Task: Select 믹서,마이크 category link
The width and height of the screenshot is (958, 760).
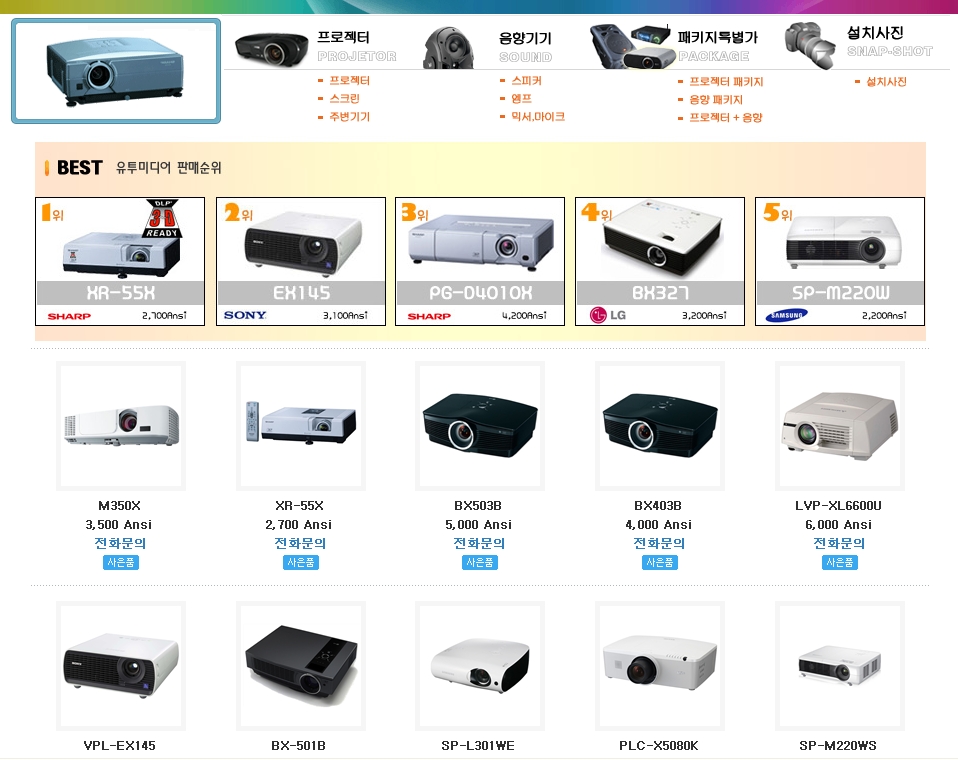Action: pos(538,116)
